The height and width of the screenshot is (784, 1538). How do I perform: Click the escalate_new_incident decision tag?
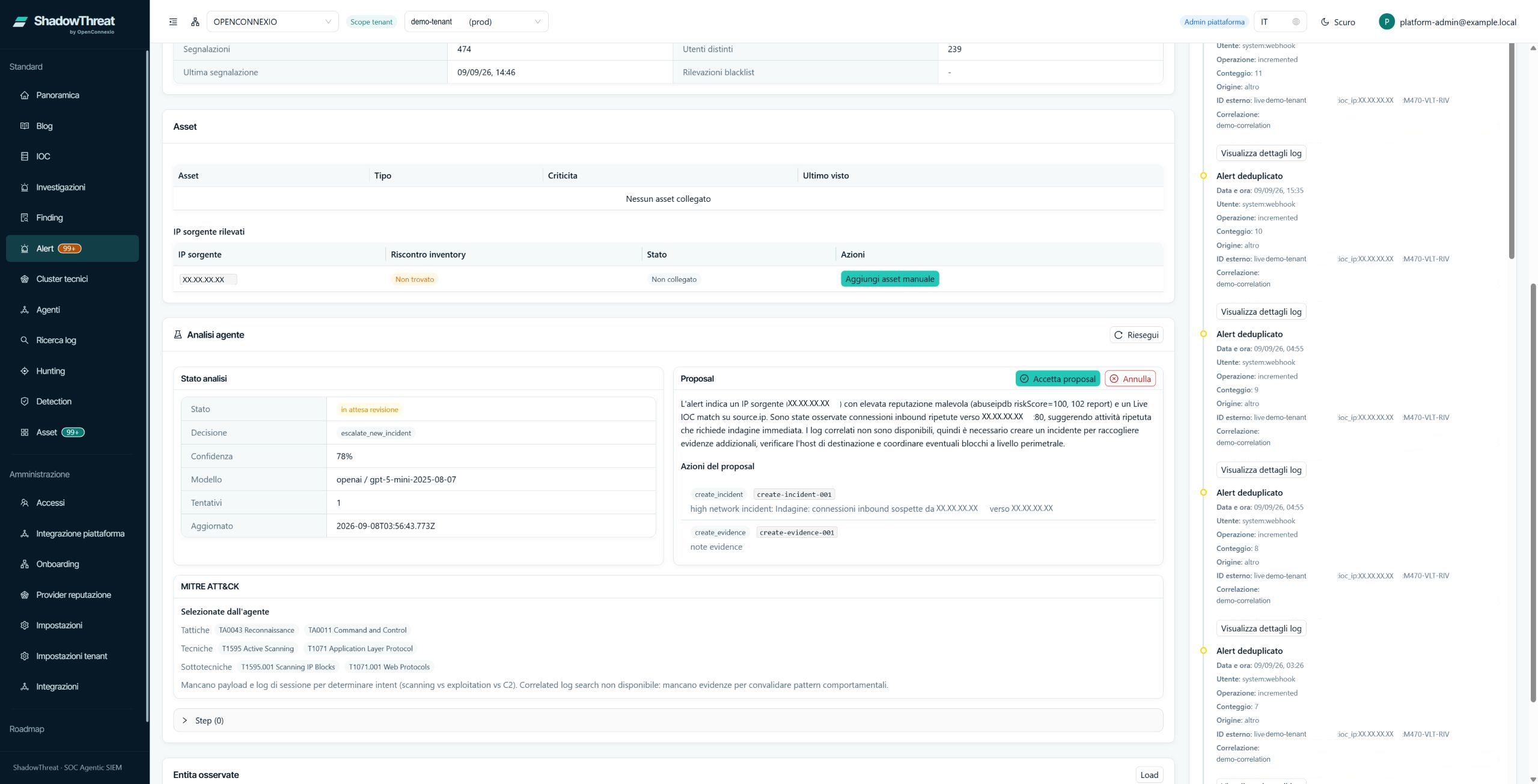click(x=376, y=433)
